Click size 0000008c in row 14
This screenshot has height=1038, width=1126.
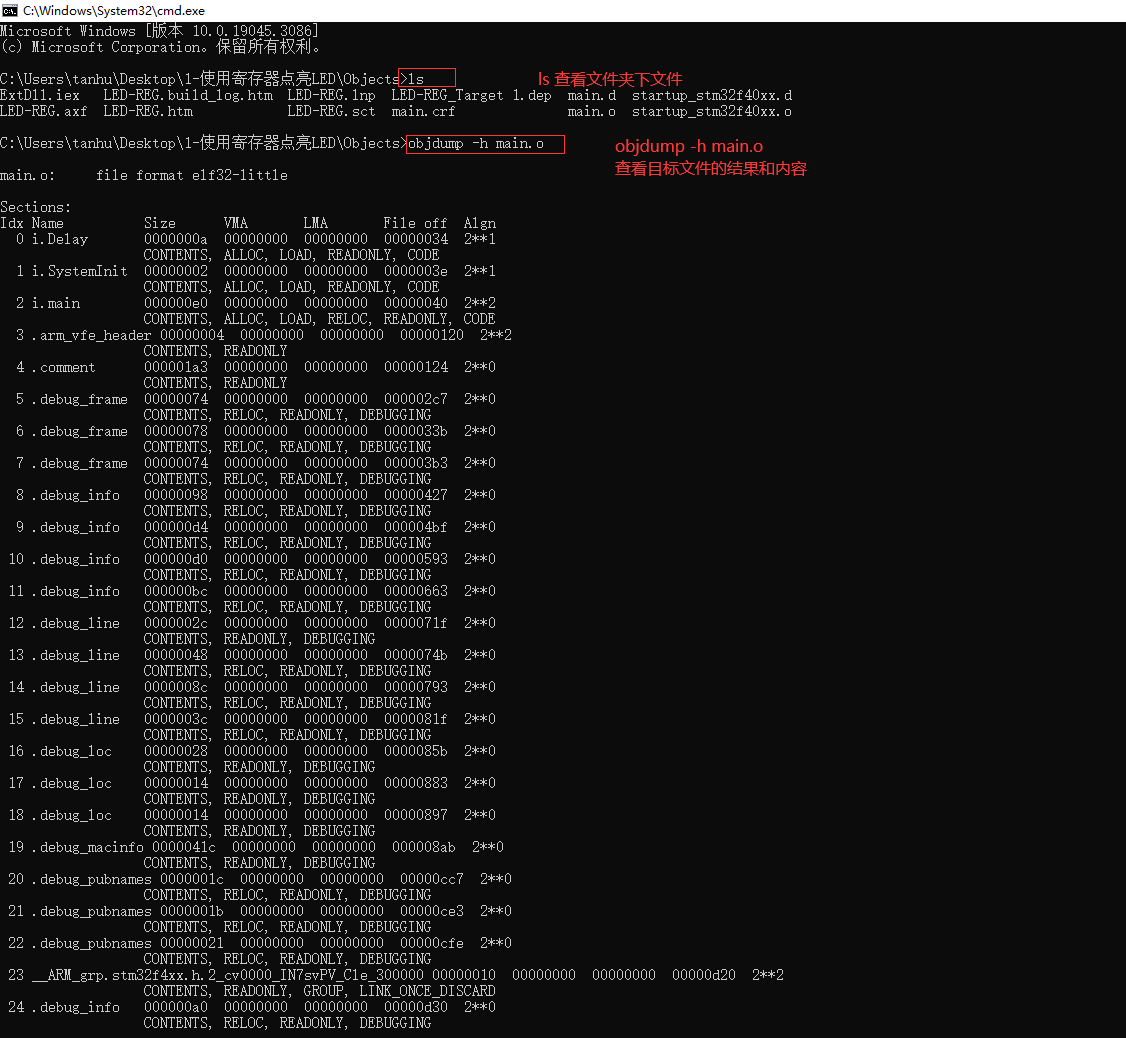176,687
